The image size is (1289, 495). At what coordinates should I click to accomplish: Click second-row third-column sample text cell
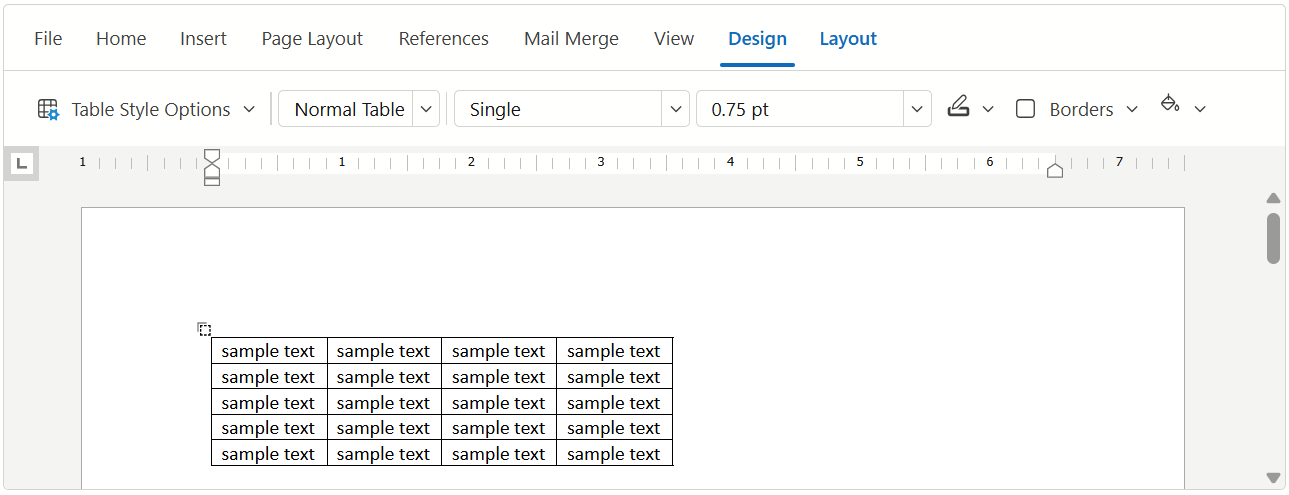click(499, 377)
